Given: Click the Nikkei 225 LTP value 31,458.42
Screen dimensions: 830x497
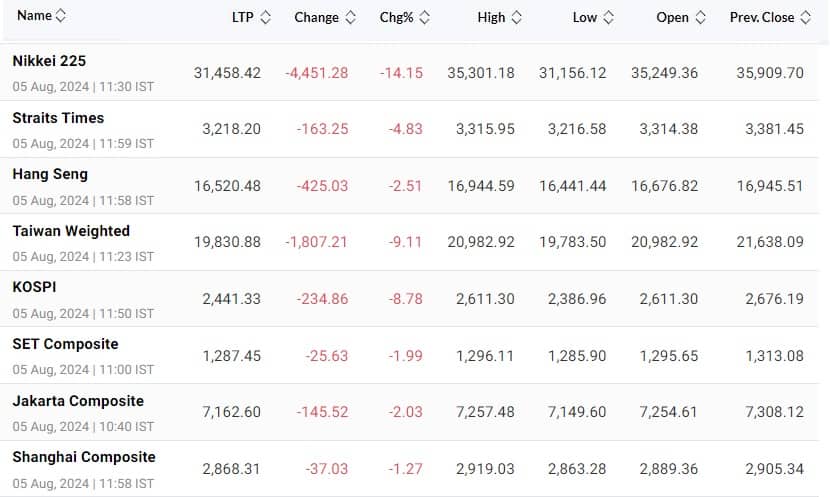Looking at the screenshot, I should point(227,73).
